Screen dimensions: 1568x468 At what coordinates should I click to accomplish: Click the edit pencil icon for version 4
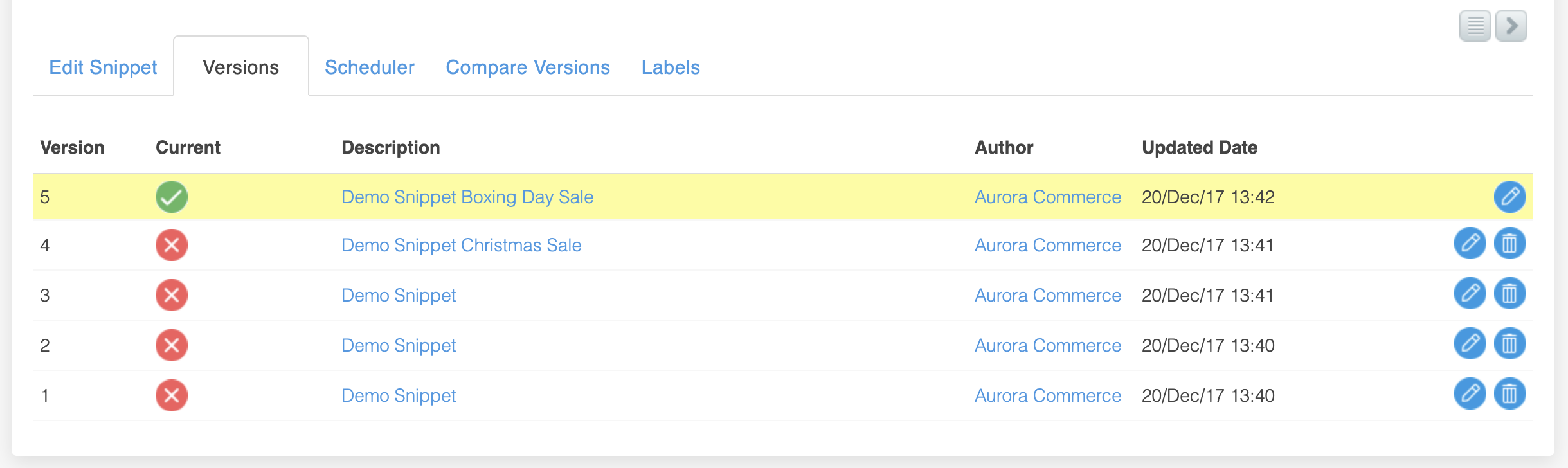coord(1470,244)
